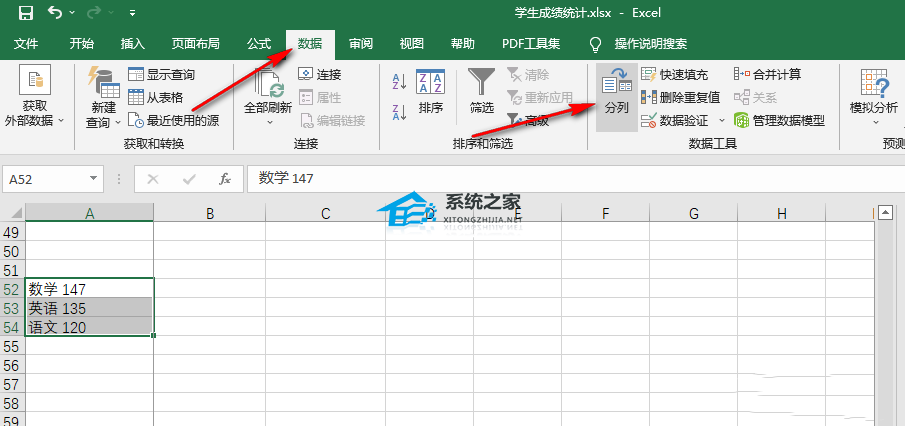Expand the 全部刷新 dropdown arrow
The image size is (905, 426).
click(268, 122)
